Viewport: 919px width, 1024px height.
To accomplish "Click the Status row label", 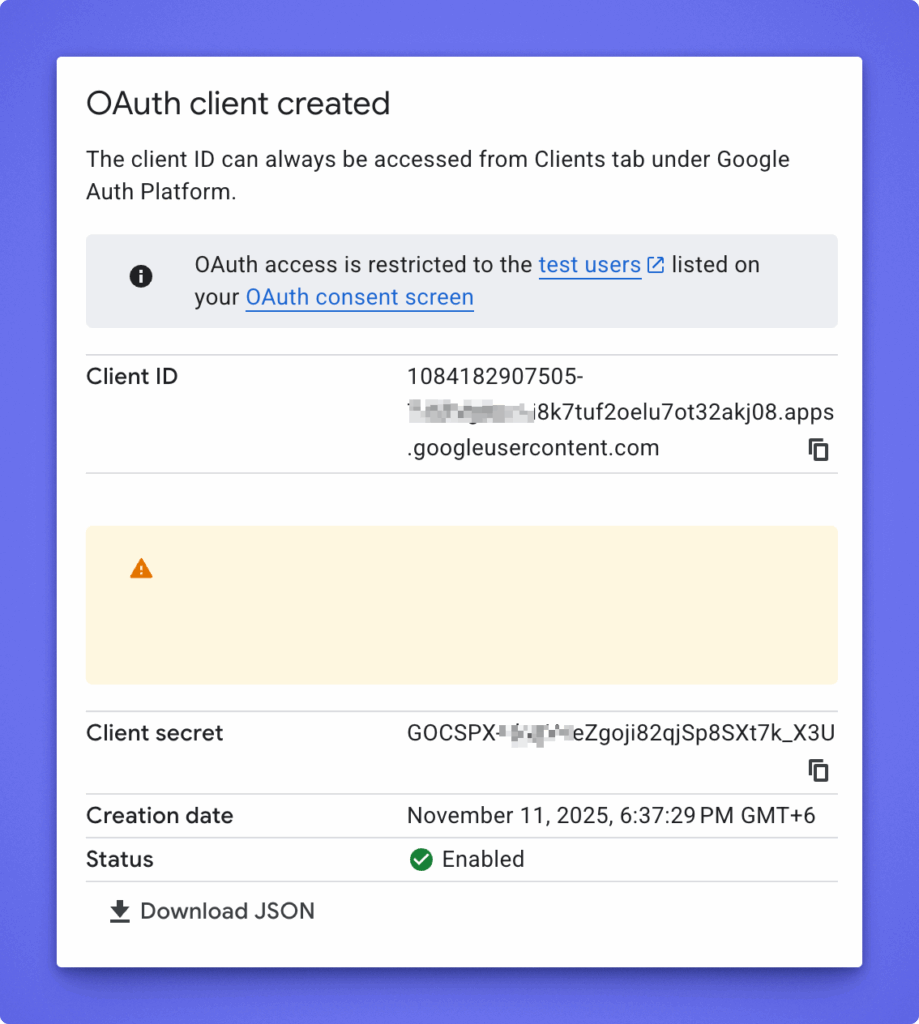I will pos(120,859).
